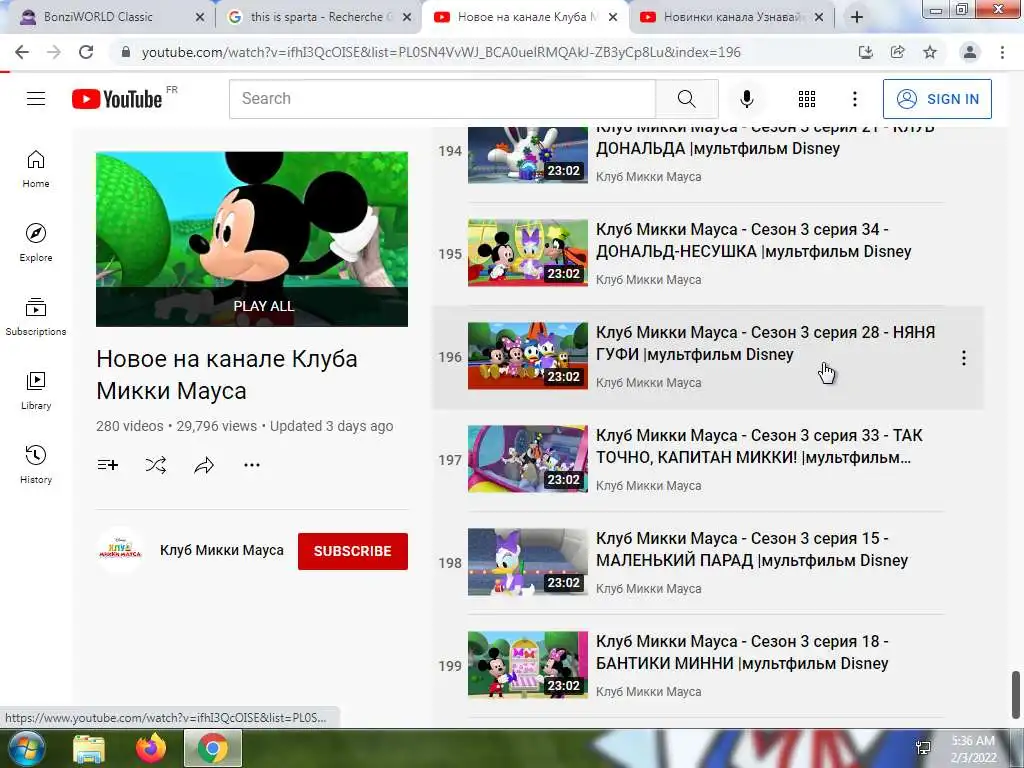Launch Firefox from the taskbar
The width and height of the screenshot is (1024, 768).
click(x=151, y=749)
